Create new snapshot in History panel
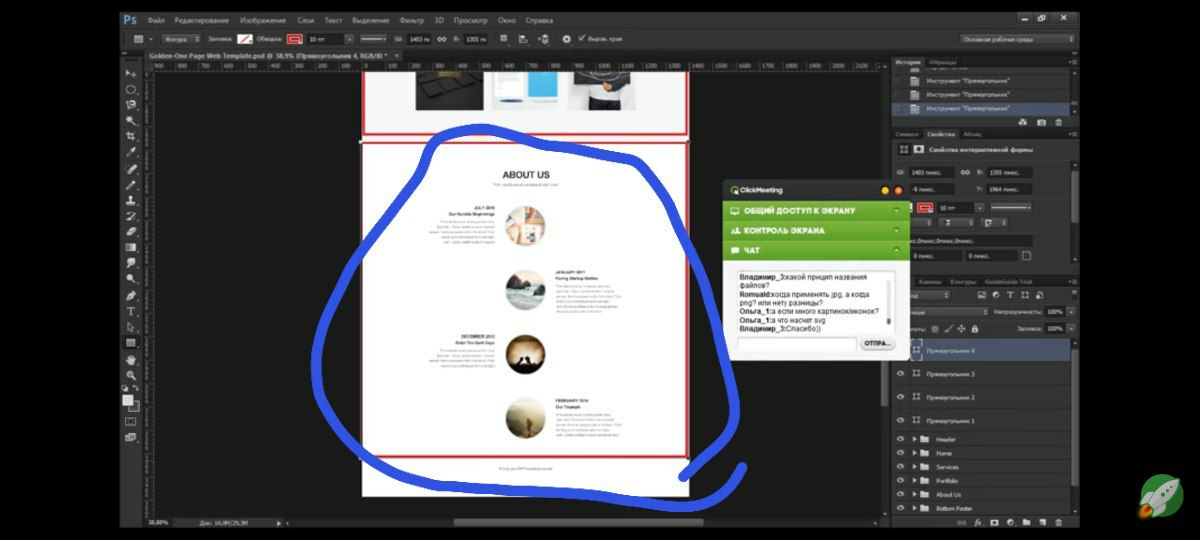The image size is (1200, 540). (1041, 122)
